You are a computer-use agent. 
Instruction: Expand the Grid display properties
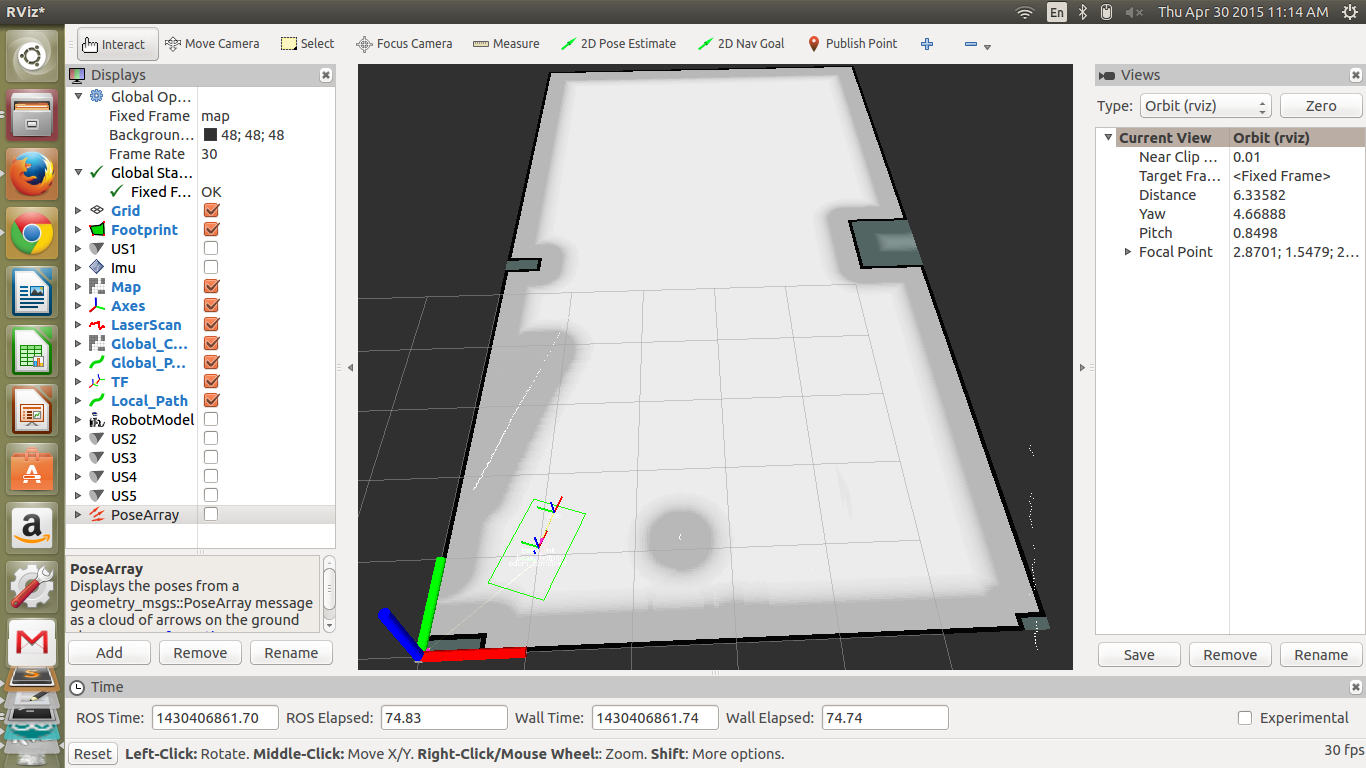tap(79, 211)
